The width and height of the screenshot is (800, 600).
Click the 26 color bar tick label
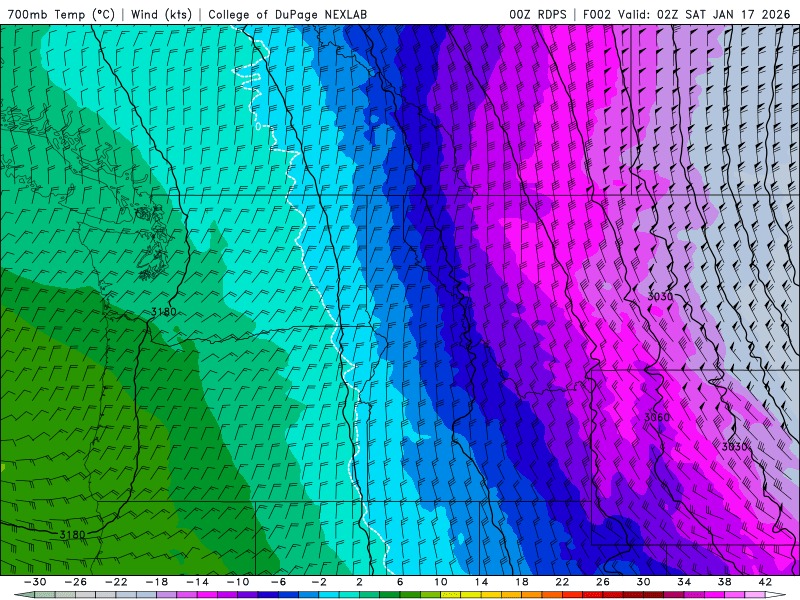click(603, 582)
